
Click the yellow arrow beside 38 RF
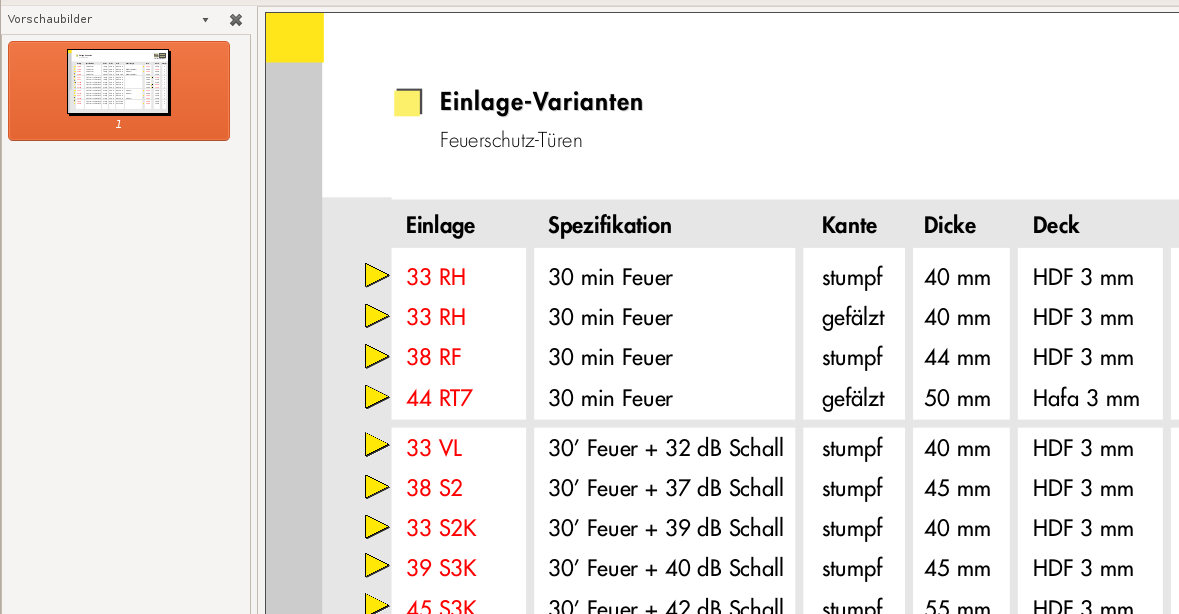coord(376,357)
